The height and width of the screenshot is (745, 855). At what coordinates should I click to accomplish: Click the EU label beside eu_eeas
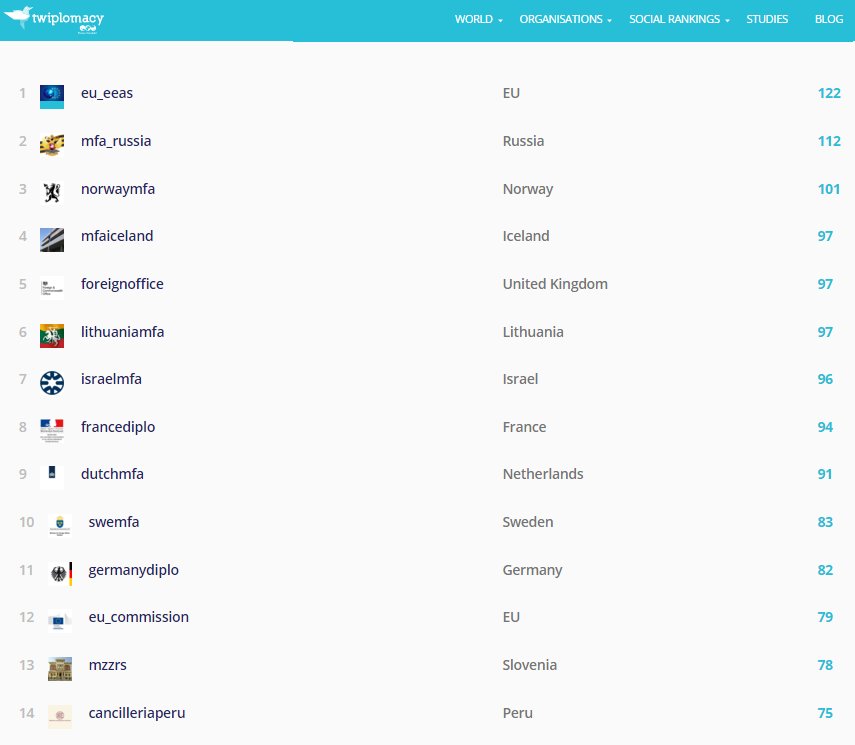(x=511, y=93)
